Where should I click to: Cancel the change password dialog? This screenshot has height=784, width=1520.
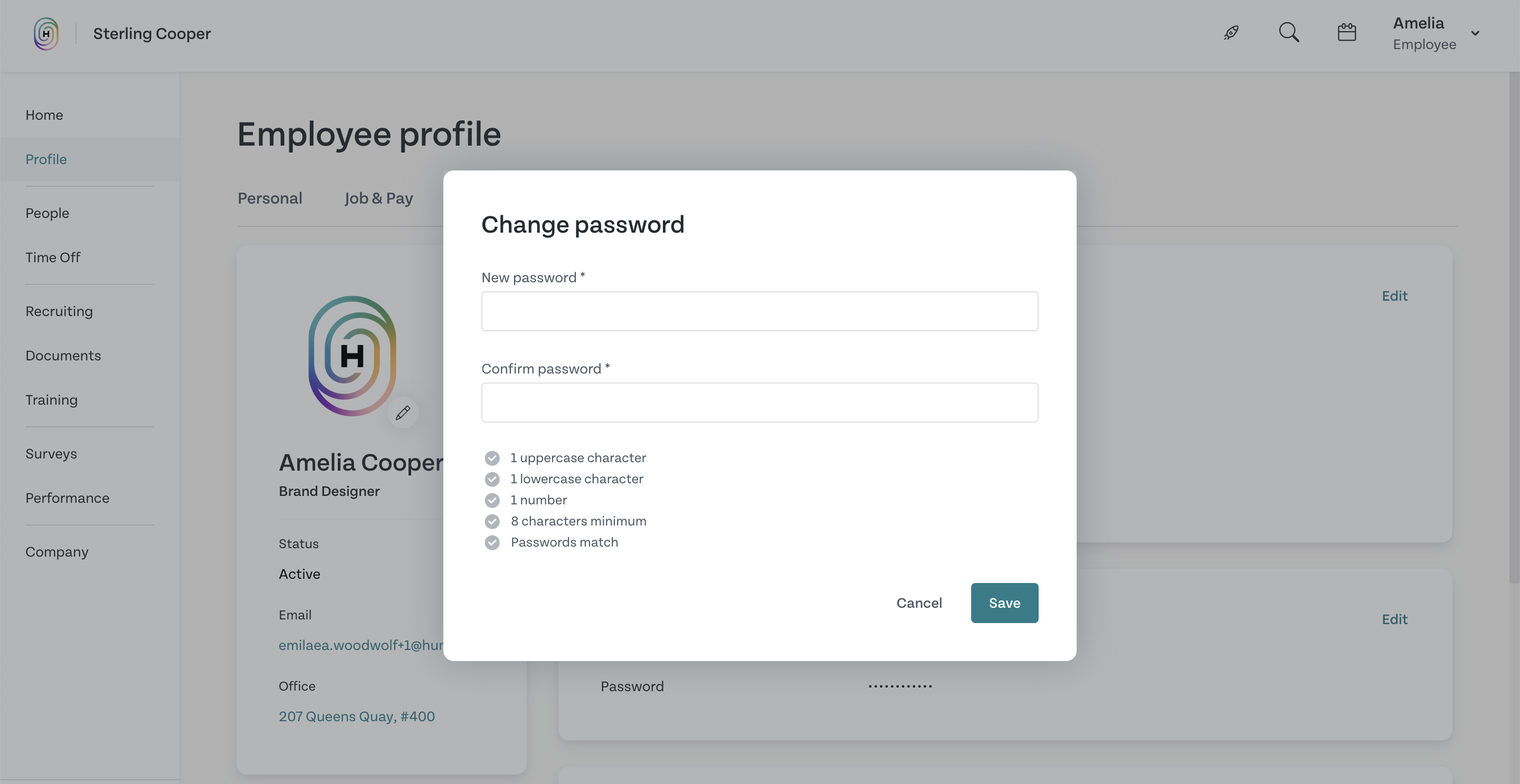click(919, 603)
